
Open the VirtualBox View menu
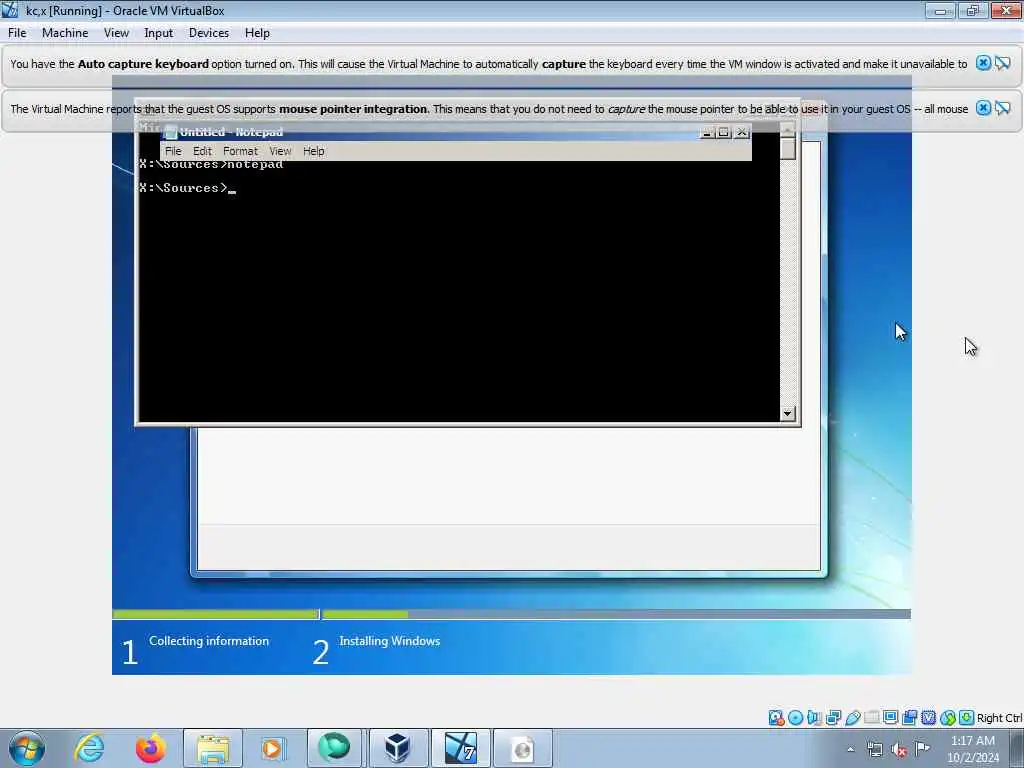116,33
